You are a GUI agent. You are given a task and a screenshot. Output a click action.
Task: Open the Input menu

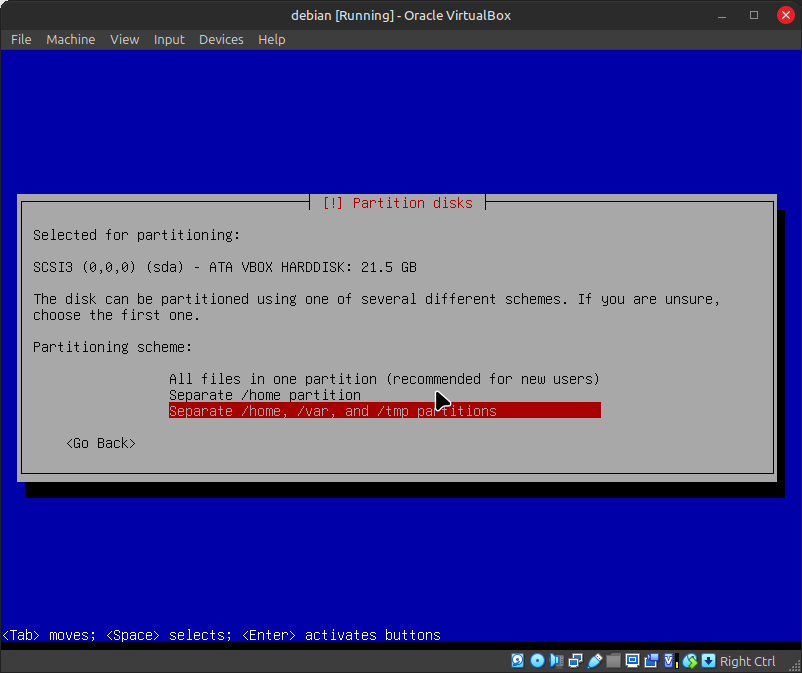[x=169, y=39]
